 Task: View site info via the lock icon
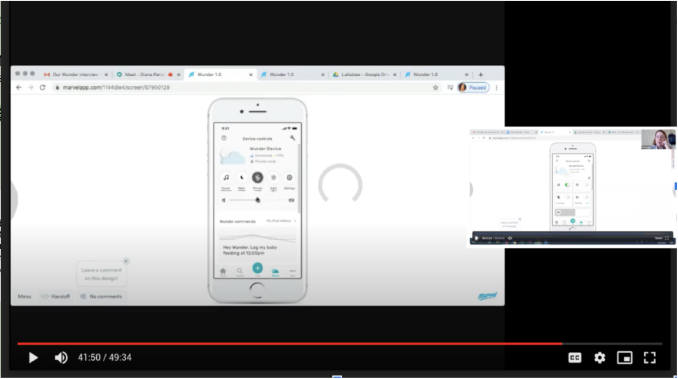pos(57,87)
